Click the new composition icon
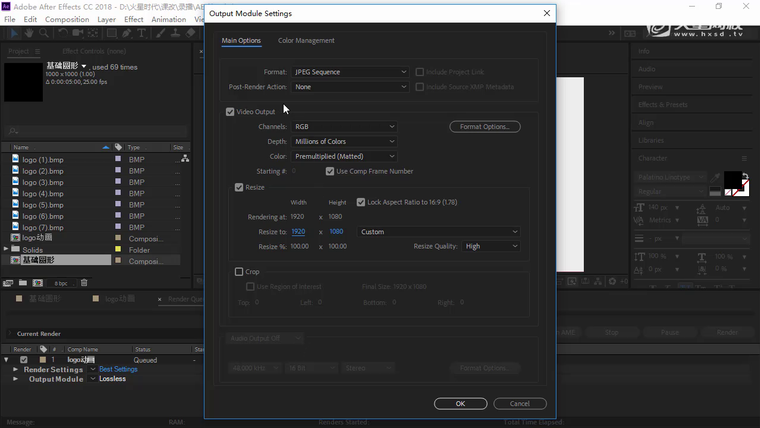The width and height of the screenshot is (760, 428). tap(37, 283)
